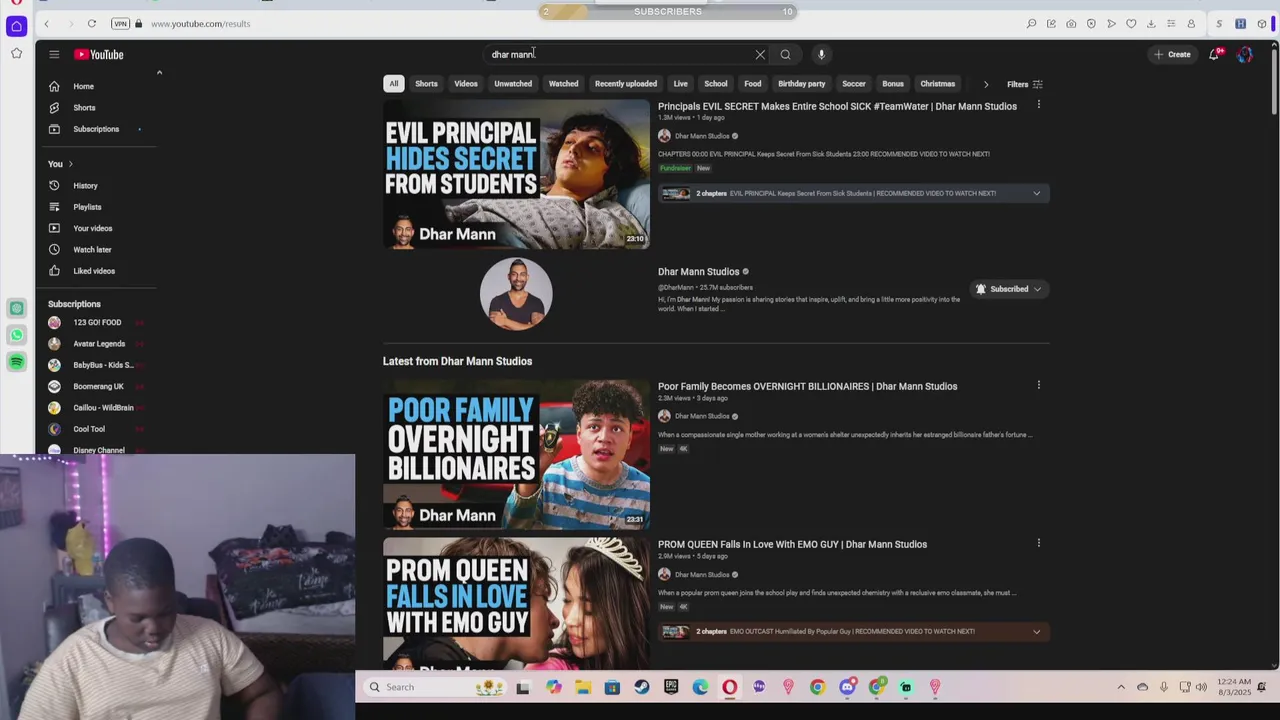The width and height of the screenshot is (1280, 720).
Task: Open WhatsApp in the Opera sidebar
Action: point(16,335)
